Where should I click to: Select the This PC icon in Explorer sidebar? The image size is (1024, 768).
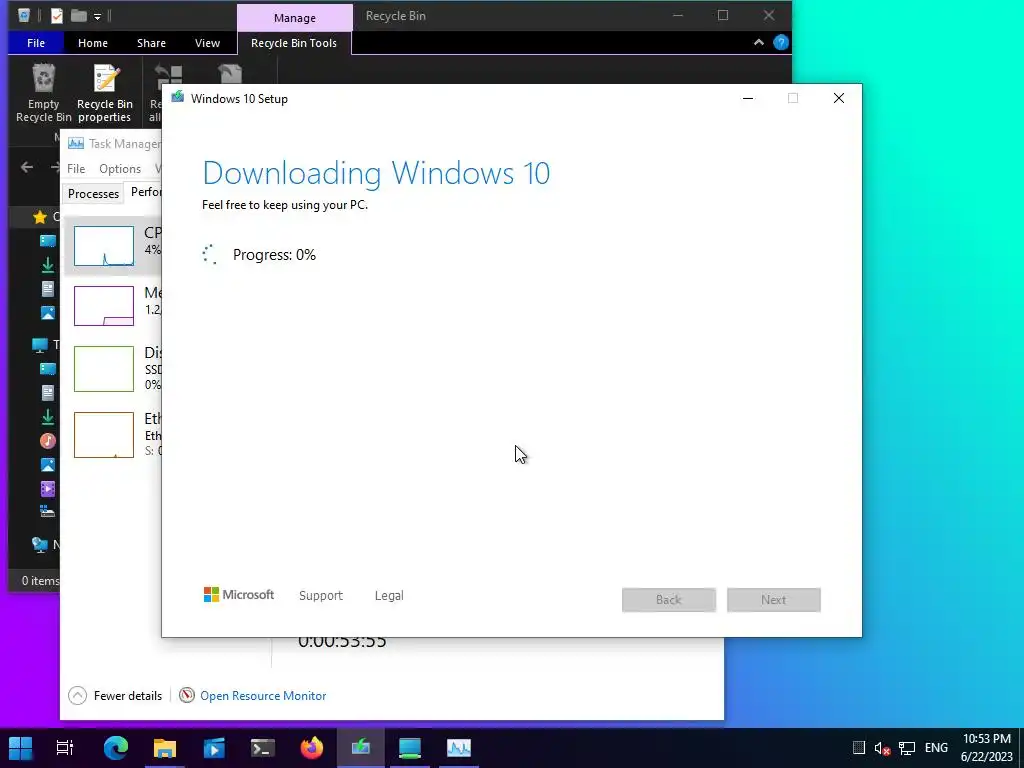[x=40, y=344]
